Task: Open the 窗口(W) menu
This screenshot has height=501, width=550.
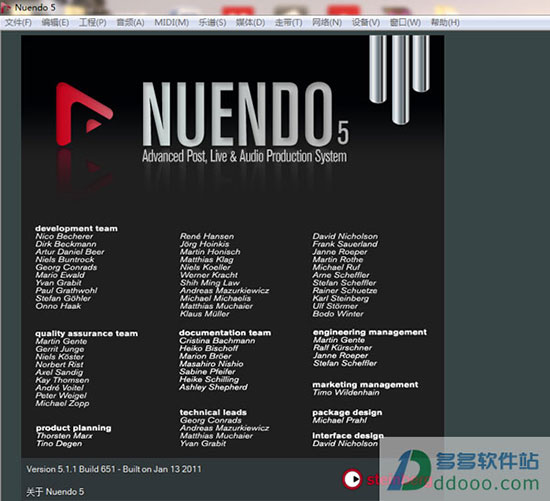Action: pyautogui.click(x=405, y=22)
